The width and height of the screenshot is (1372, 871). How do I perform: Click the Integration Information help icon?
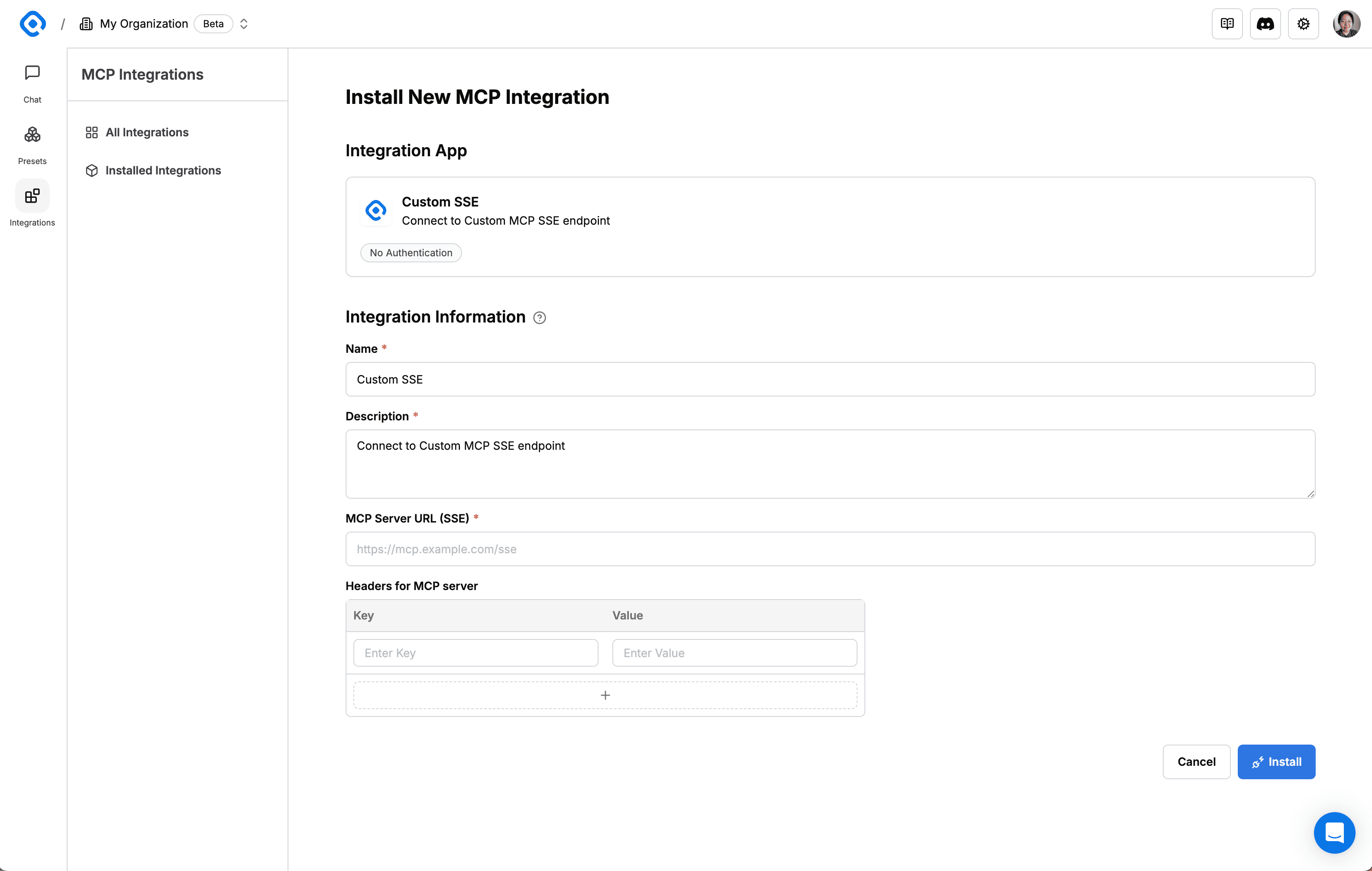point(539,318)
